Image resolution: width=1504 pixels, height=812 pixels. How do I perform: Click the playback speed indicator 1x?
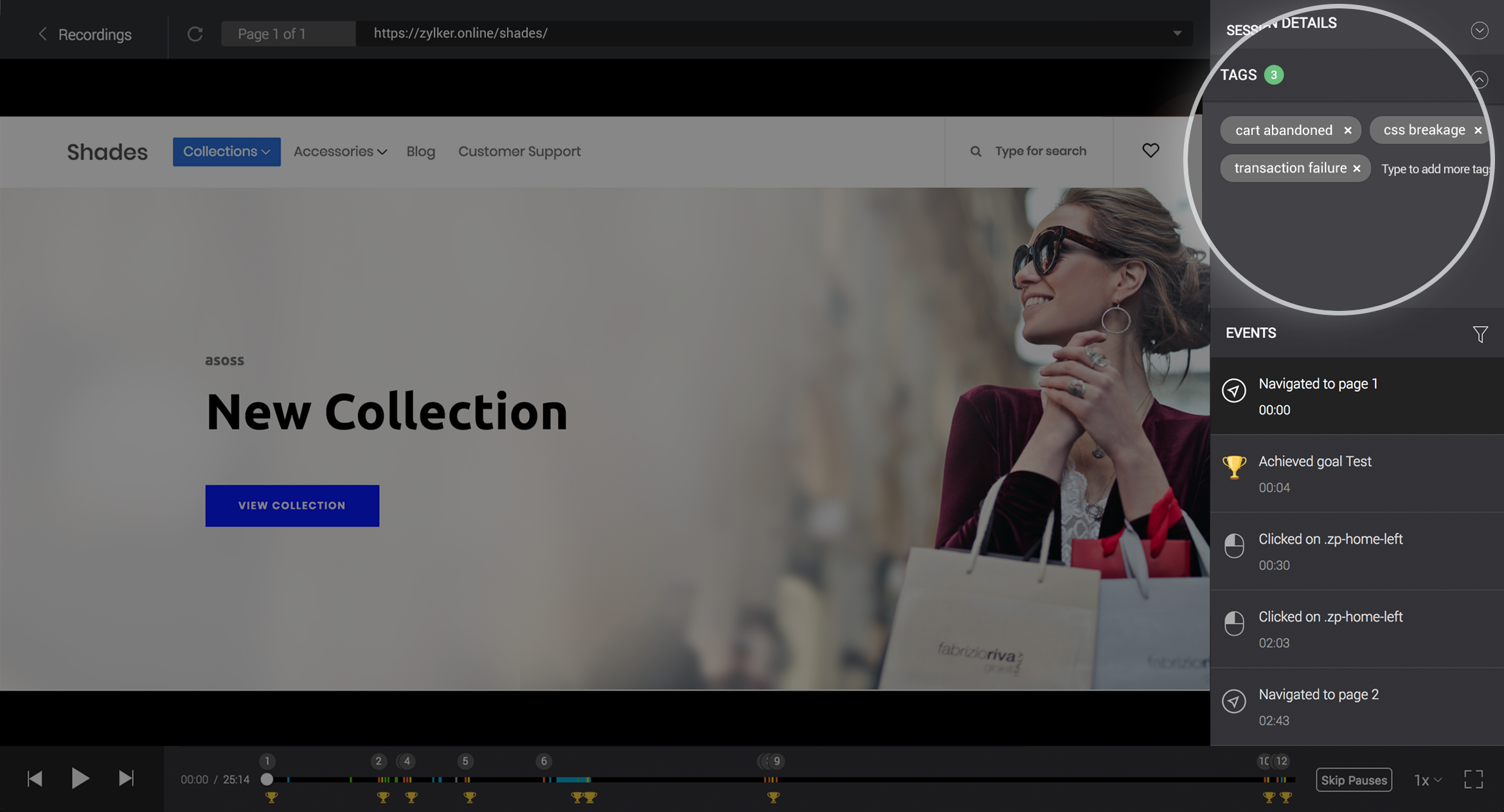1428,780
